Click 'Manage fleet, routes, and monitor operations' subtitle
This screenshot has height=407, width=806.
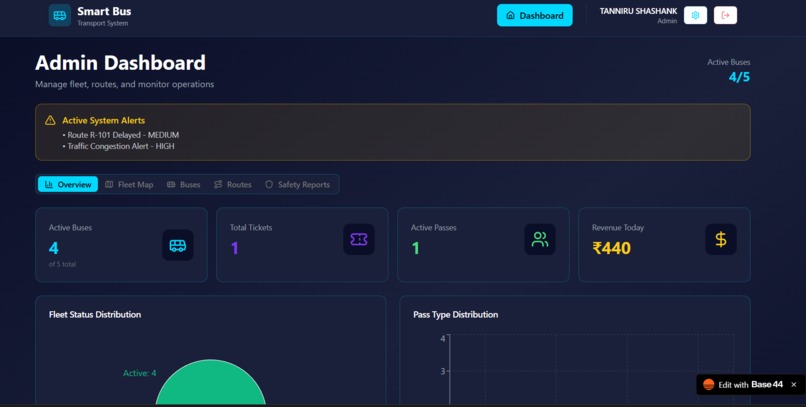(124, 84)
